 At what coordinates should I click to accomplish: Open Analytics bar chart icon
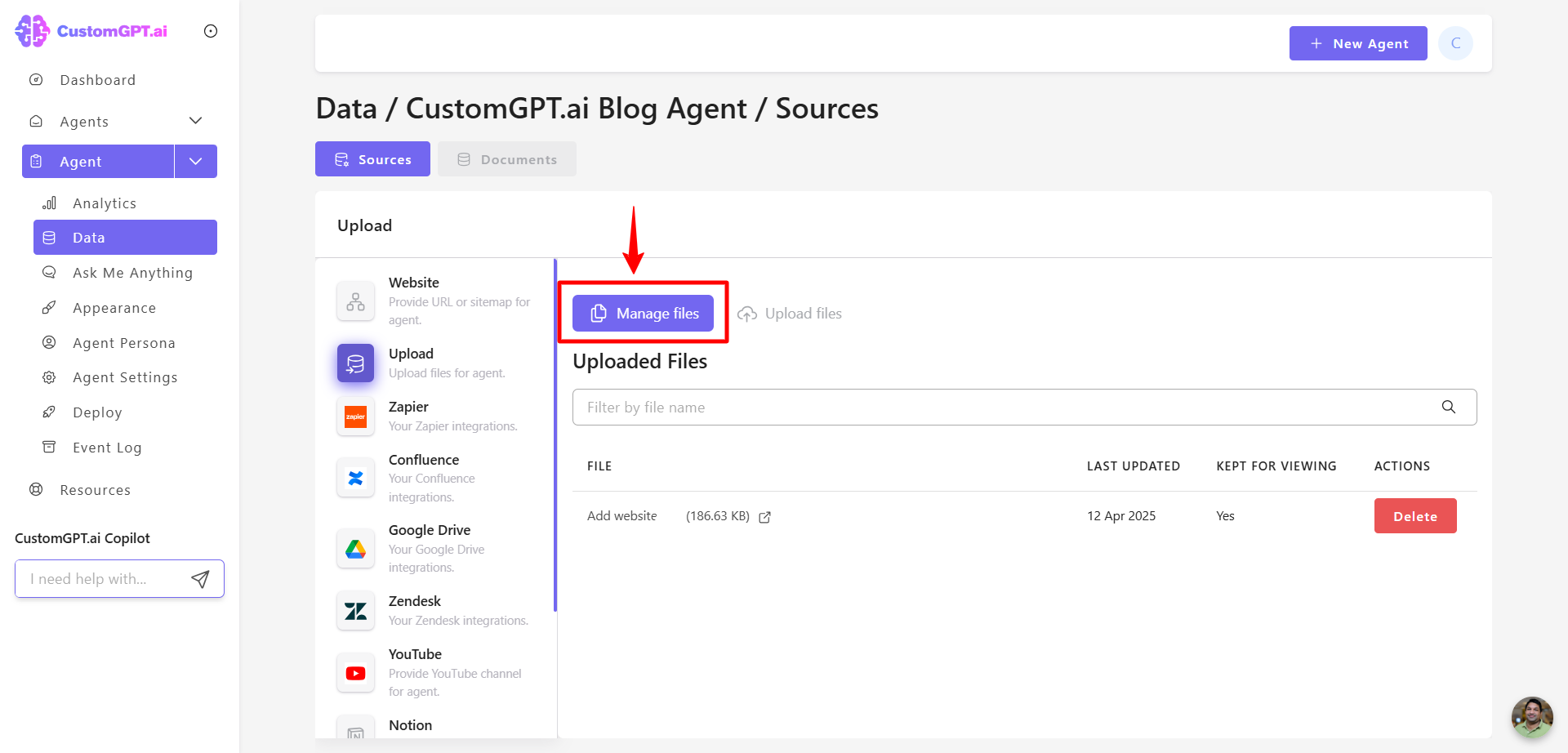point(49,203)
